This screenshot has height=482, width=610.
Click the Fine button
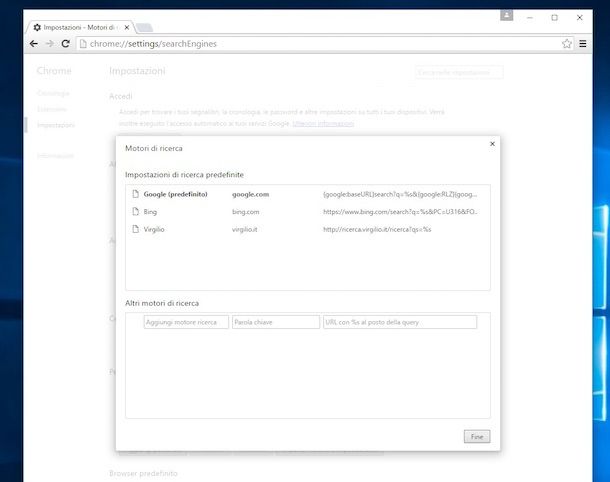pyautogui.click(x=477, y=436)
